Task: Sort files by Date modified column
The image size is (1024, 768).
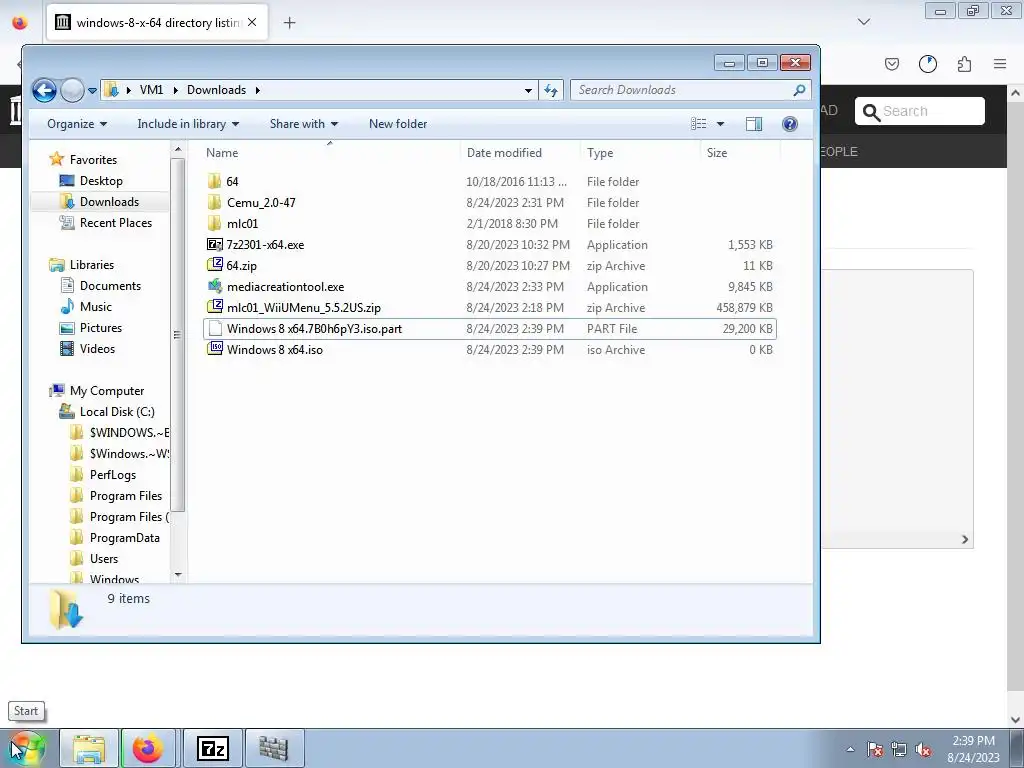Action: coord(504,153)
